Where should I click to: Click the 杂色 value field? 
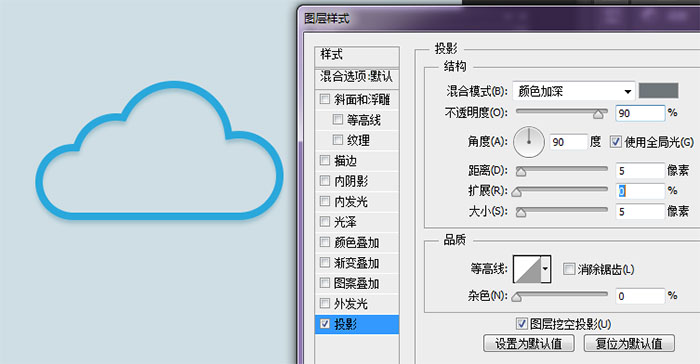640,296
